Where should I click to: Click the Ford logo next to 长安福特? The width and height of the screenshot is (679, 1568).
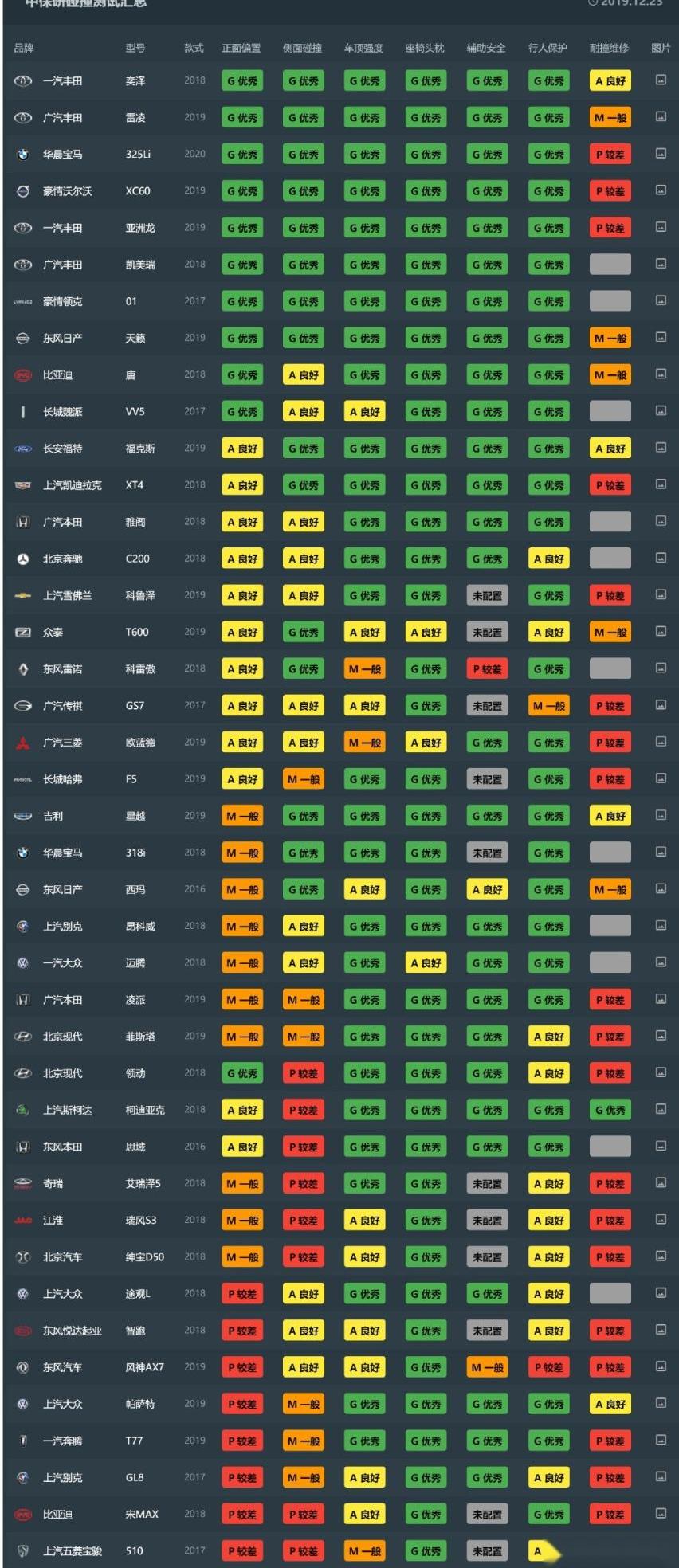23,449
